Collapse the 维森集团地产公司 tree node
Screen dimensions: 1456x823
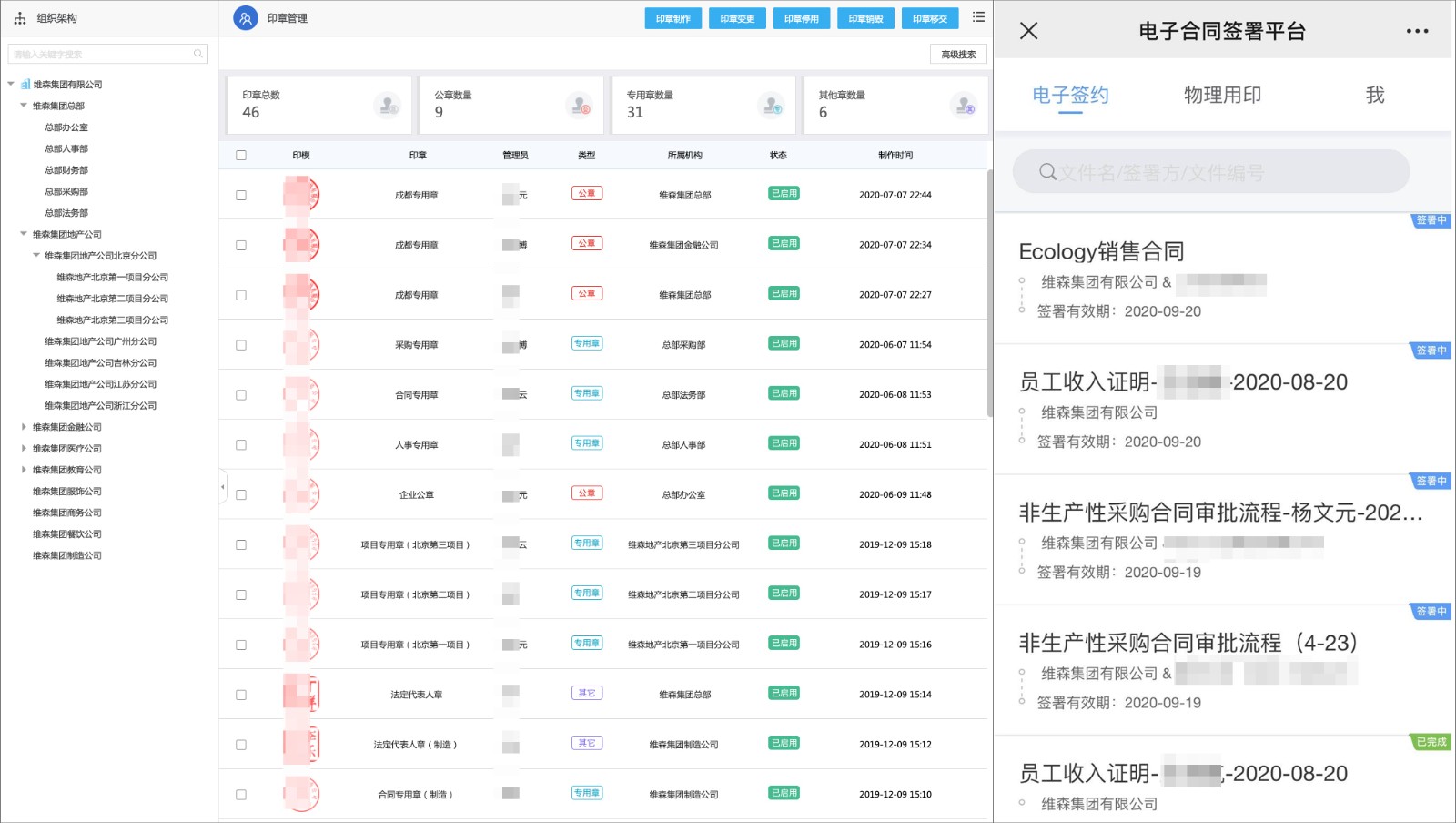[x=24, y=234]
